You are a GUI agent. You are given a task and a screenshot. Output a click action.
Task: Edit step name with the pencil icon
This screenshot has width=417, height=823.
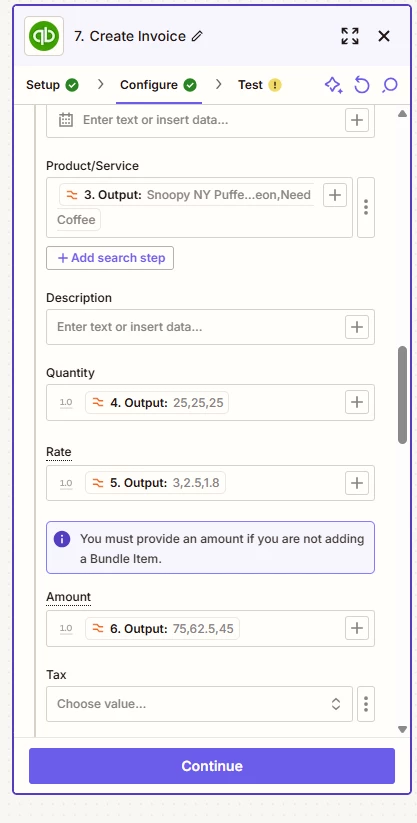[x=197, y=36]
